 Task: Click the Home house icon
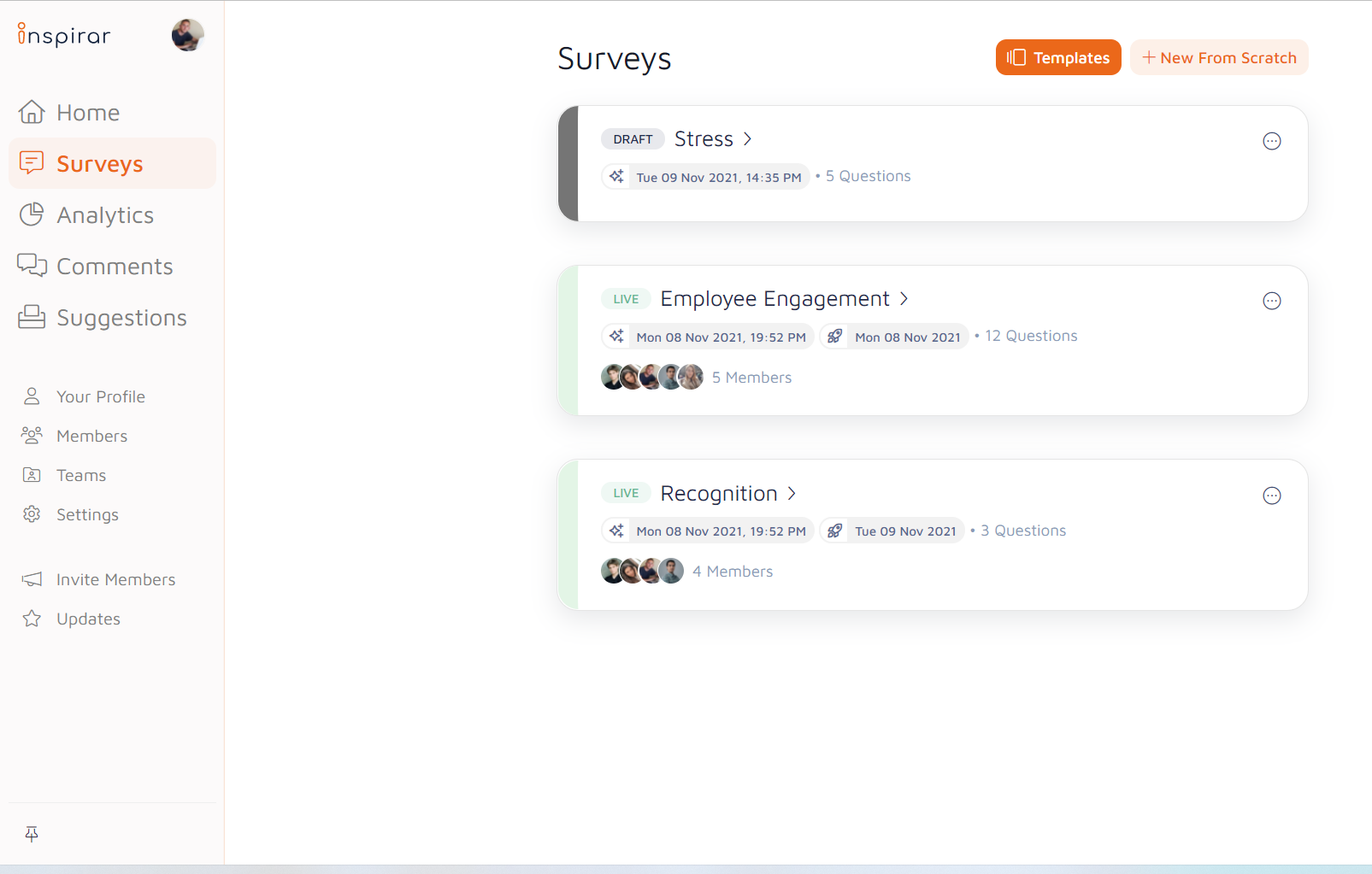[x=32, y=112]
